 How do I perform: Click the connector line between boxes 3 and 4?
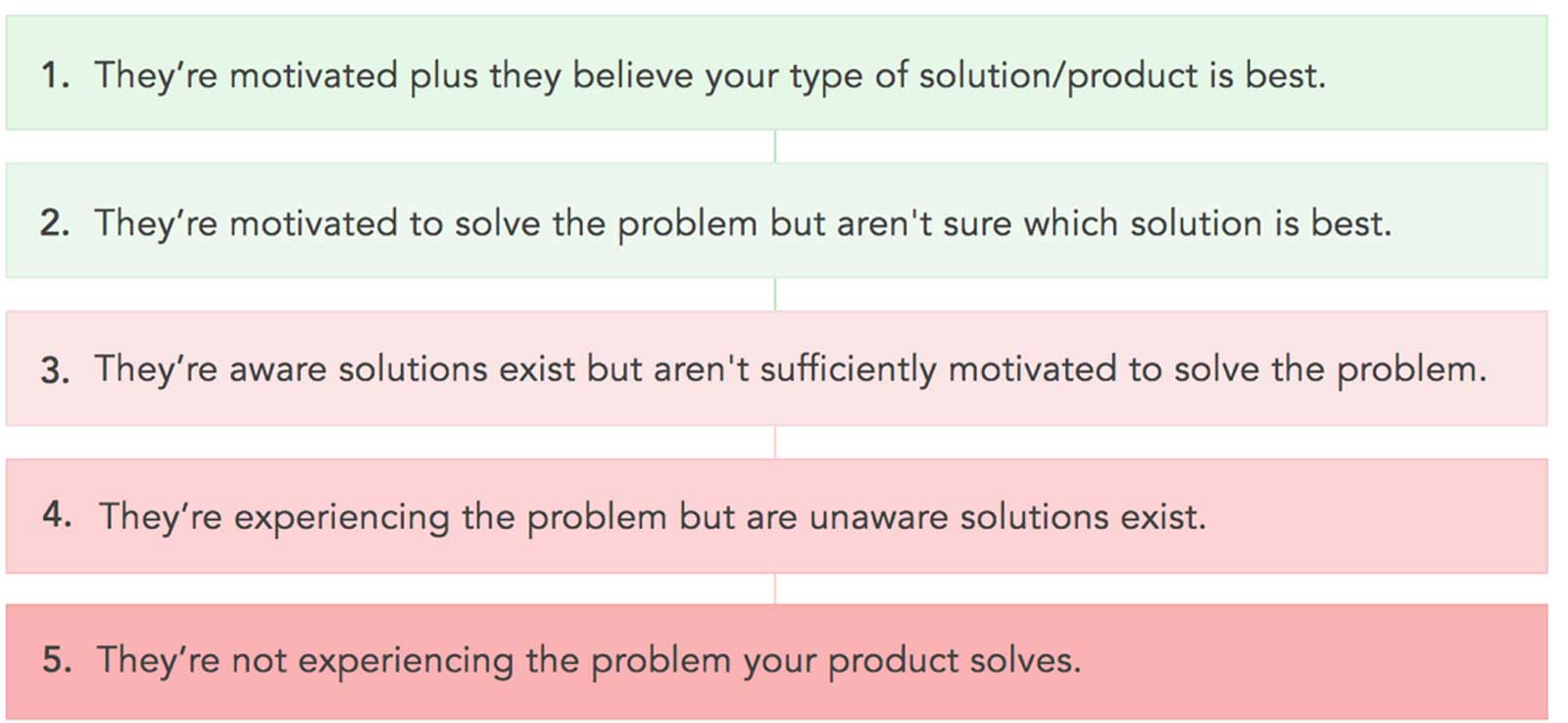coord(775,443)
